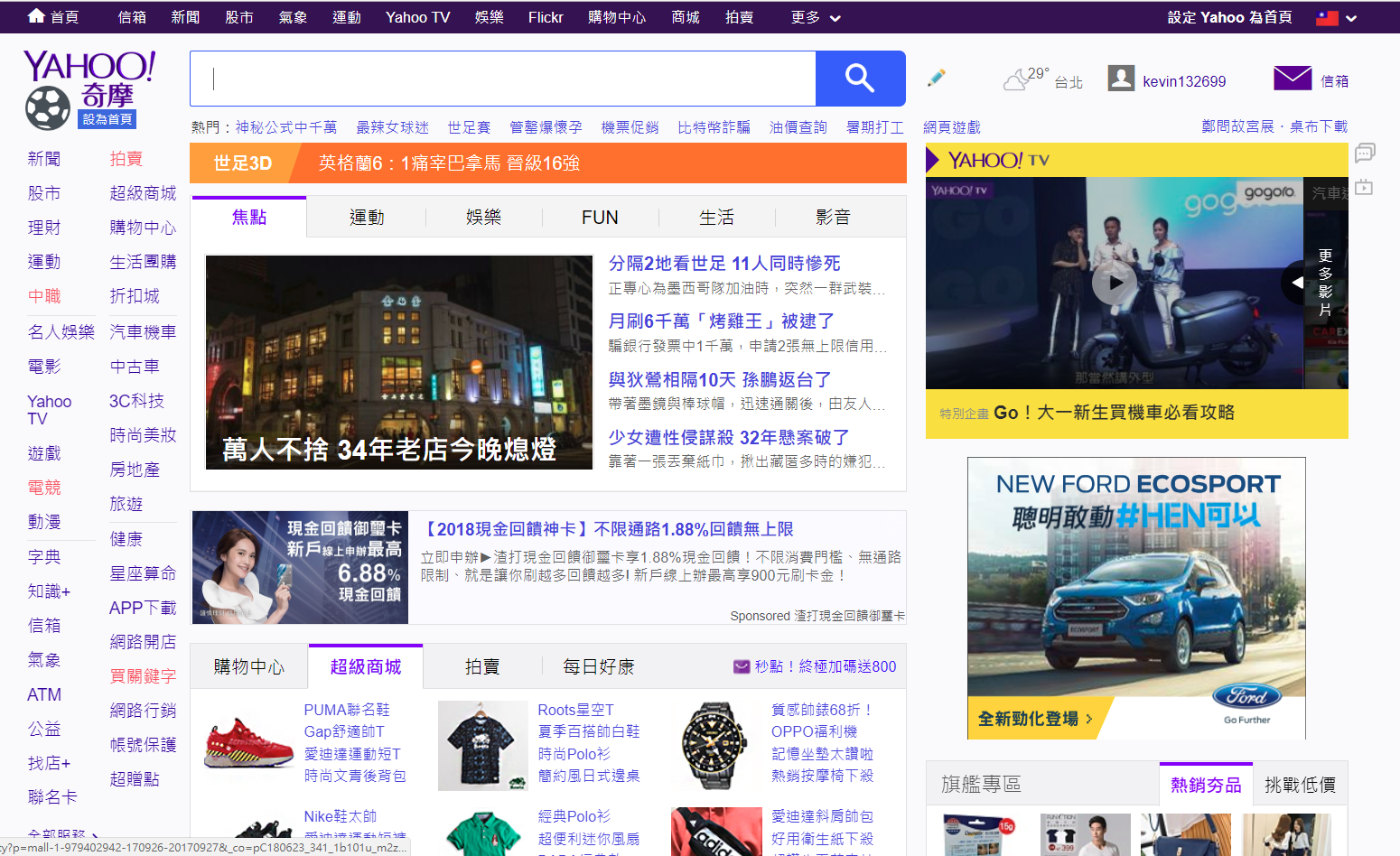Open 星座算命 in left sidebar
1400x856 pixels.
click(143, 573)
